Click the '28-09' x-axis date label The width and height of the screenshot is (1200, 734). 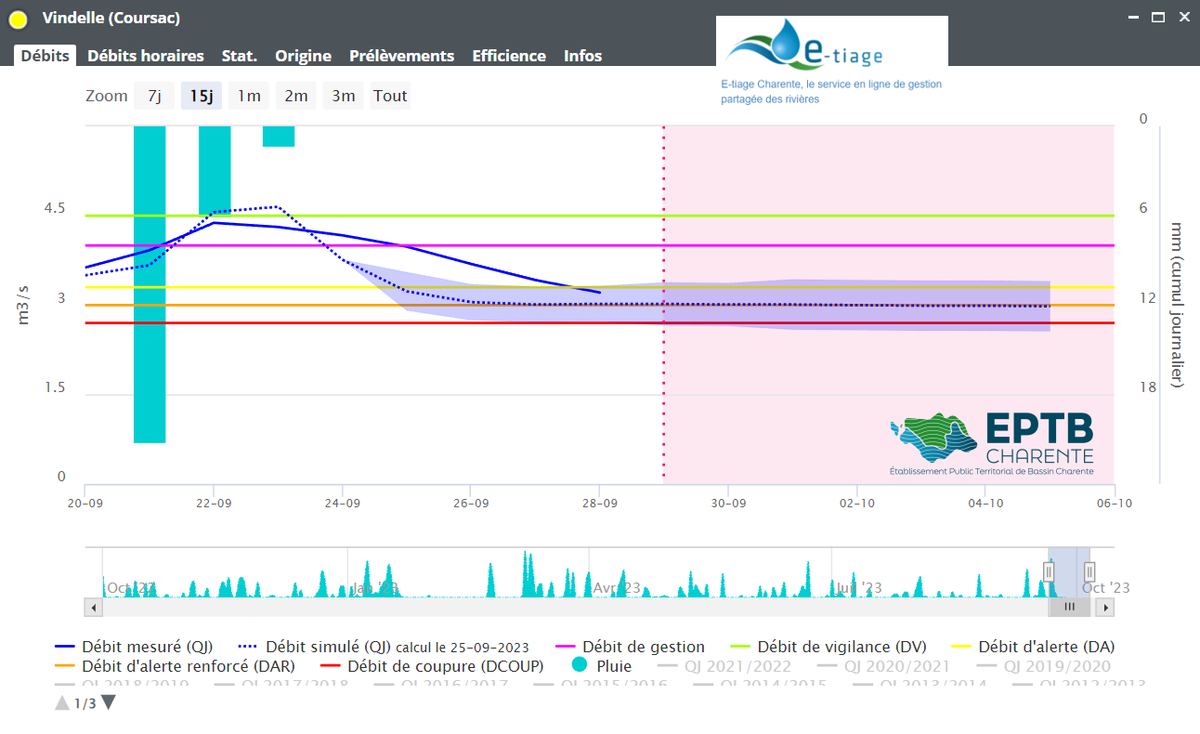[x=599, y=503]
